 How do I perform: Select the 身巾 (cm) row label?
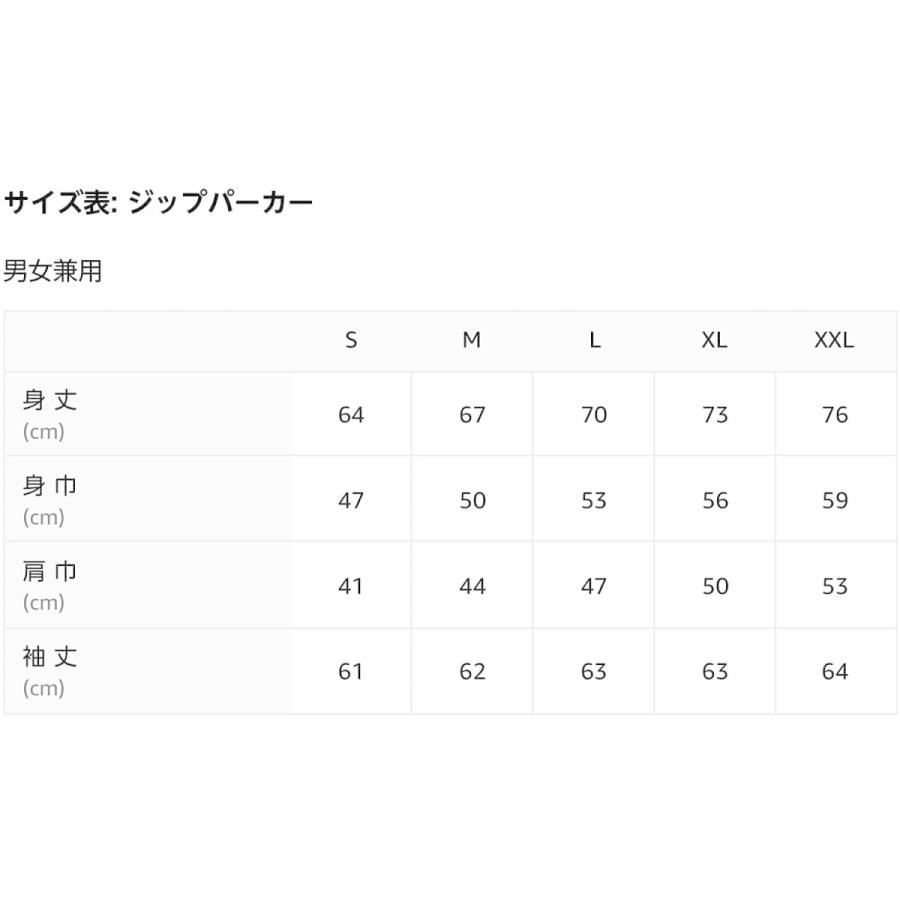pos(49,500)
